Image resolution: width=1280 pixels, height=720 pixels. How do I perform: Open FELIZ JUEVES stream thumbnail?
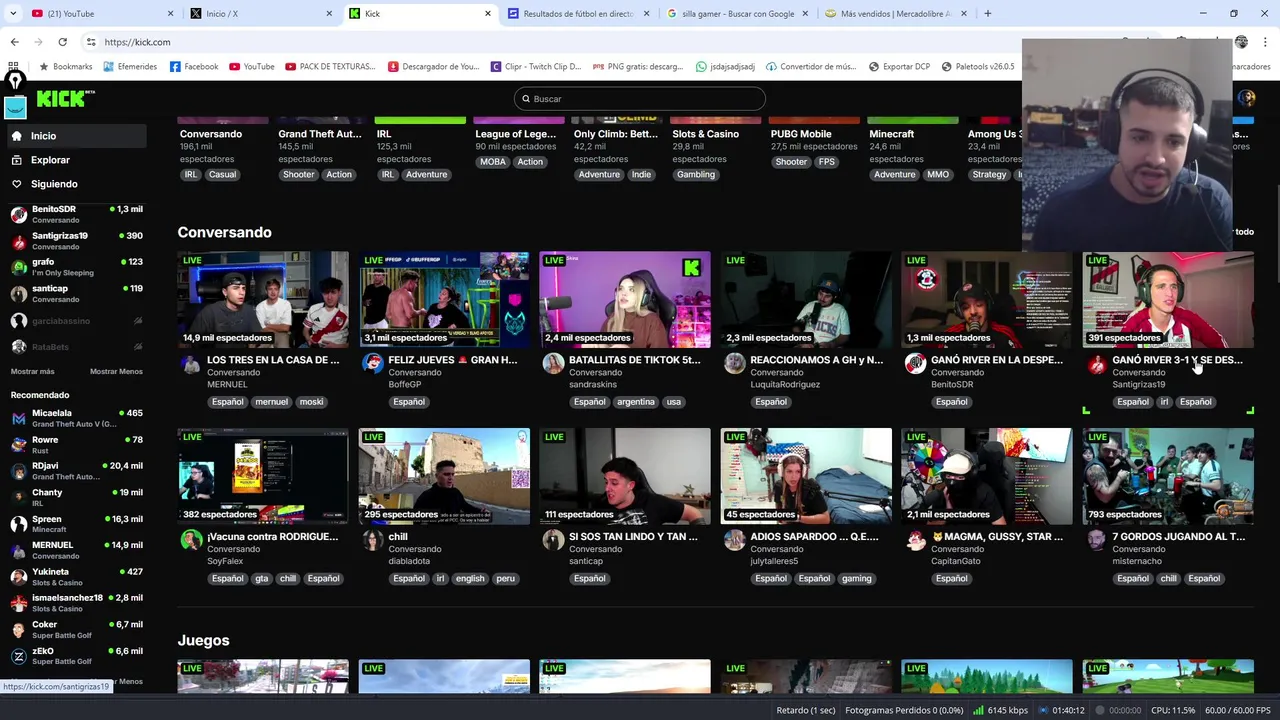(444, 300)
